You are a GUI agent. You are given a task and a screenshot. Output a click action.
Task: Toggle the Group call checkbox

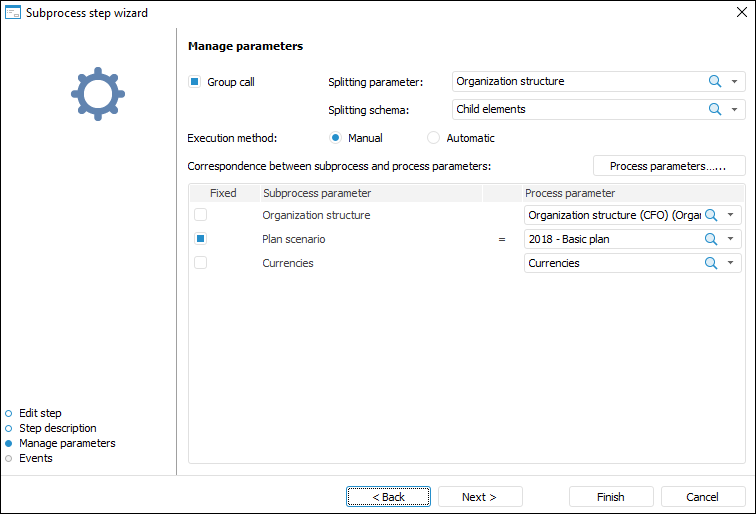click(x=195, y=82)
